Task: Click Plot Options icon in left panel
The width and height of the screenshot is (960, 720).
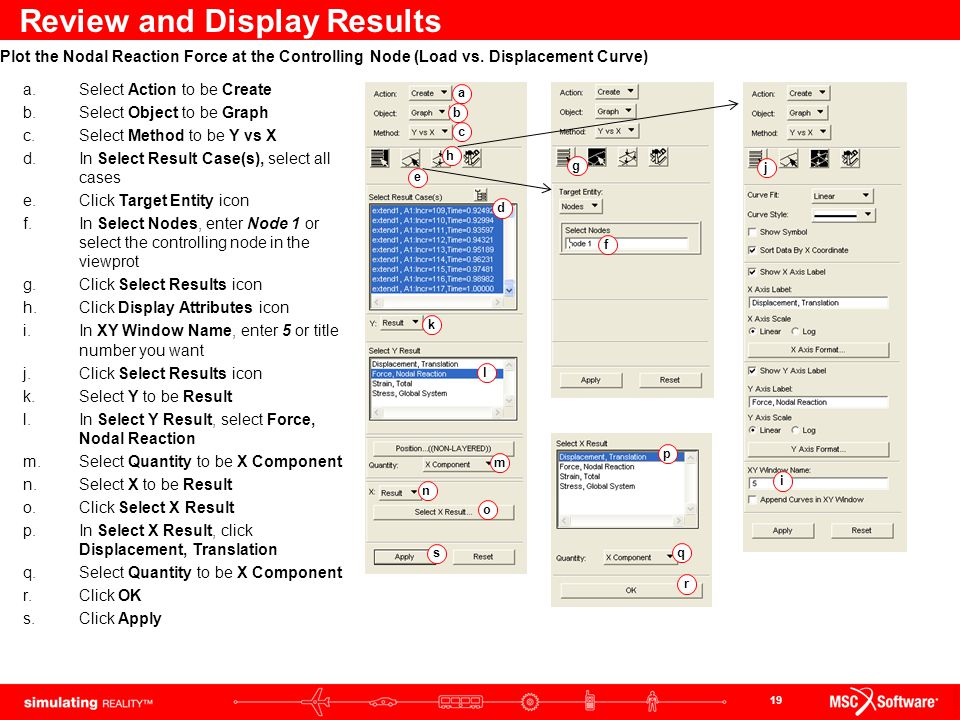Action: (x=472, y=158)
